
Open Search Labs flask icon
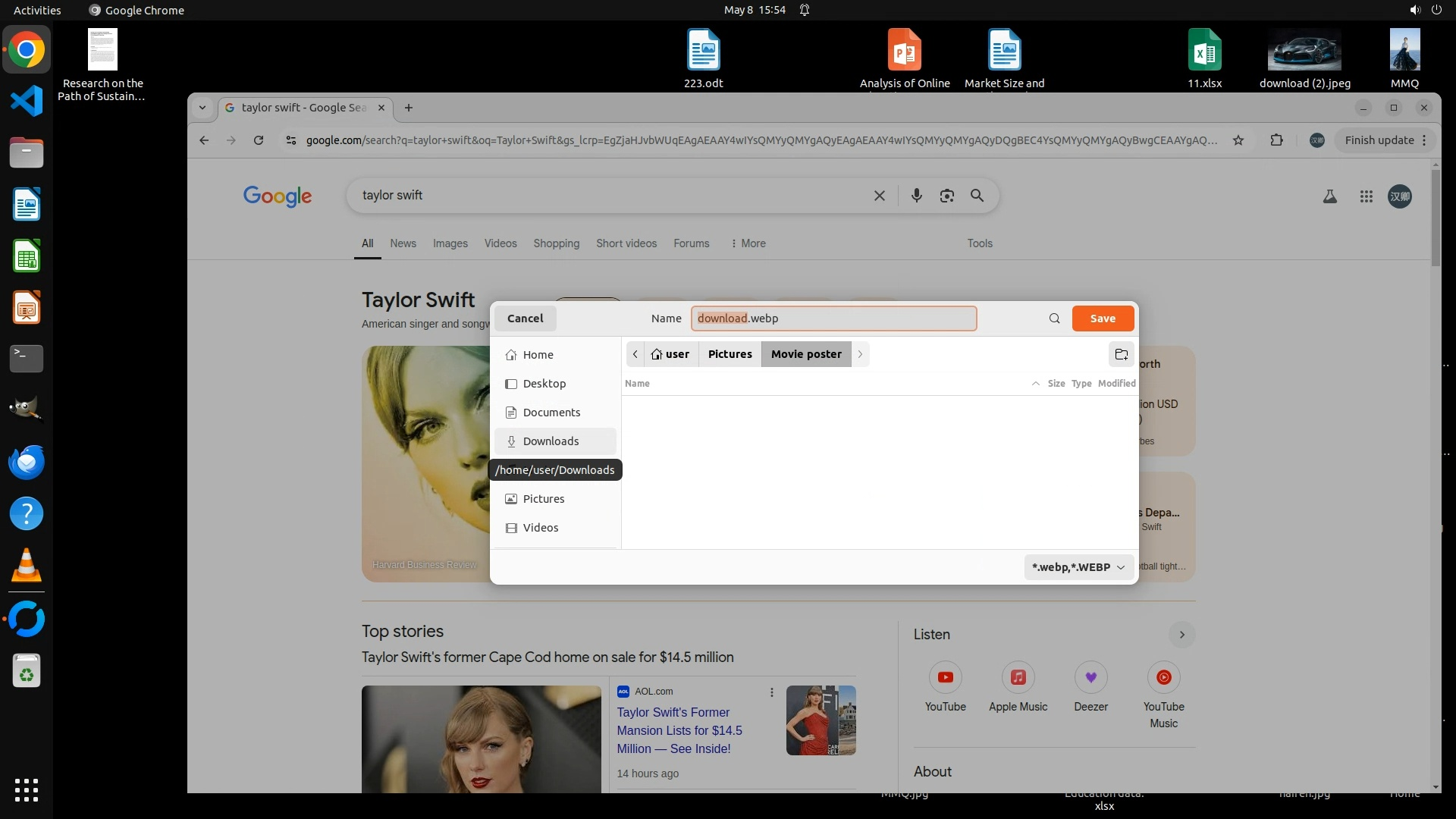1329,196
